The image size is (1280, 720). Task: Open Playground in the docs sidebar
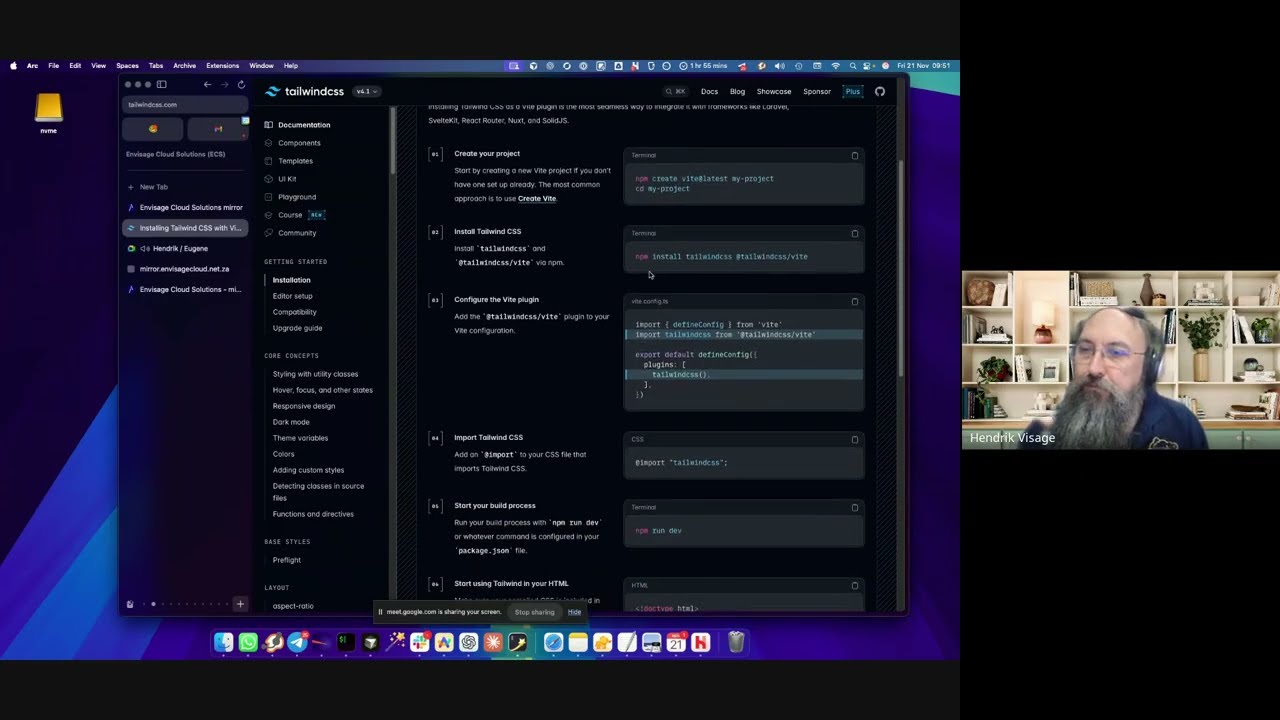[297, 197]
